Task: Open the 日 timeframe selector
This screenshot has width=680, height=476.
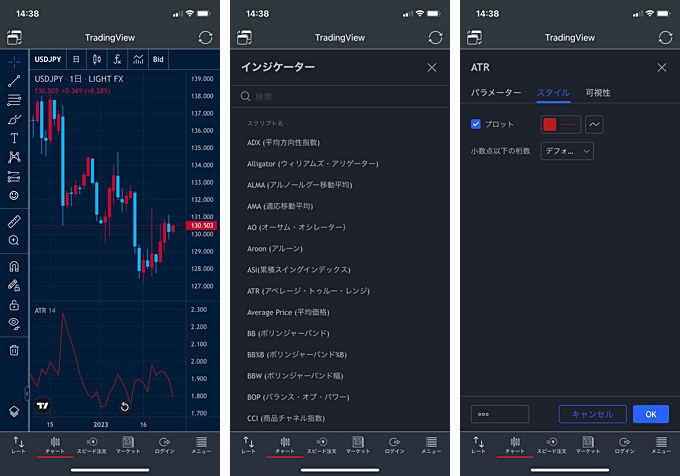Action: tap(76, 59)
